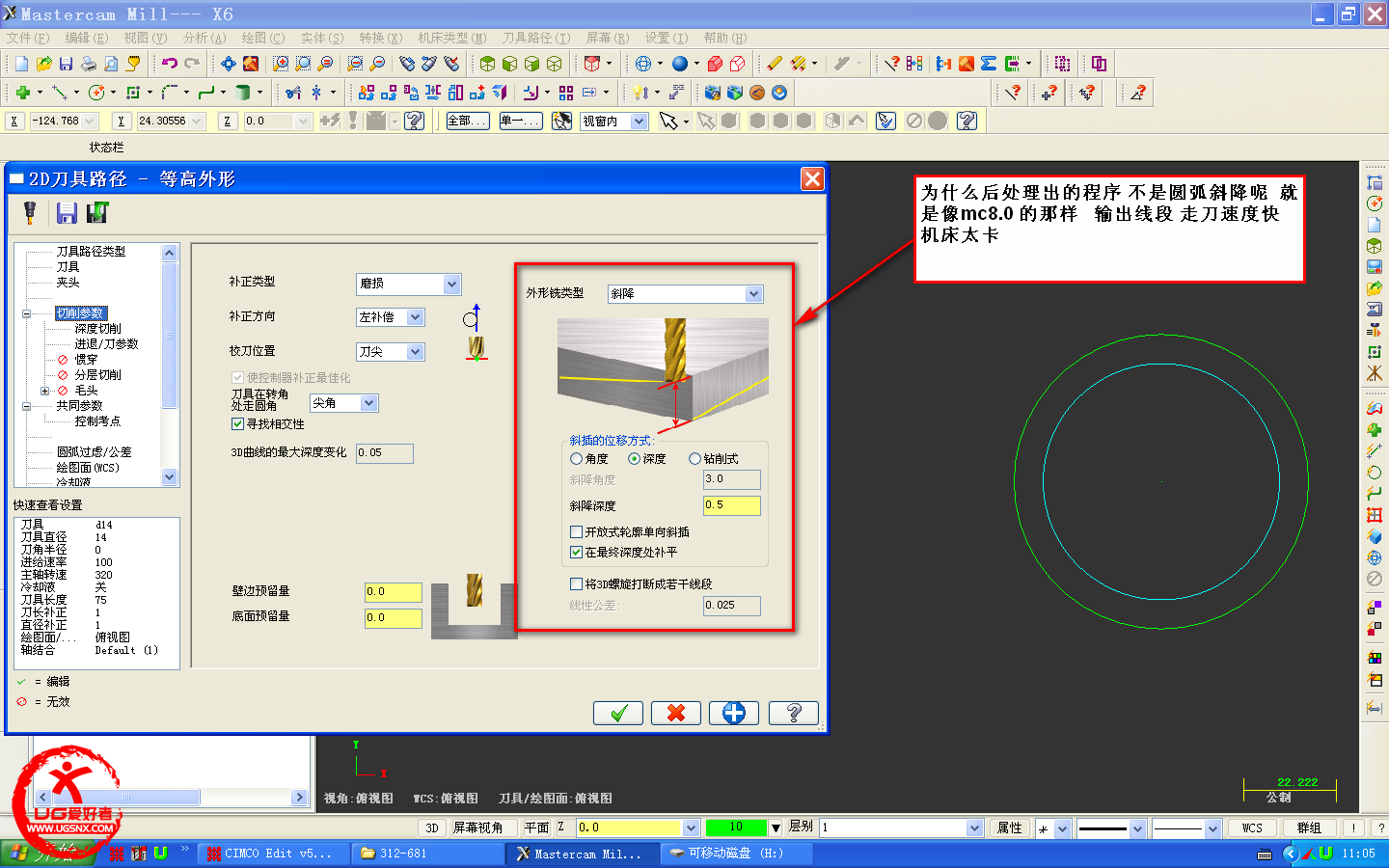The height and width of the screenshot is (868, 1389).
Task: Cancel the dialog with the red X button
Action: click(676, 713)
